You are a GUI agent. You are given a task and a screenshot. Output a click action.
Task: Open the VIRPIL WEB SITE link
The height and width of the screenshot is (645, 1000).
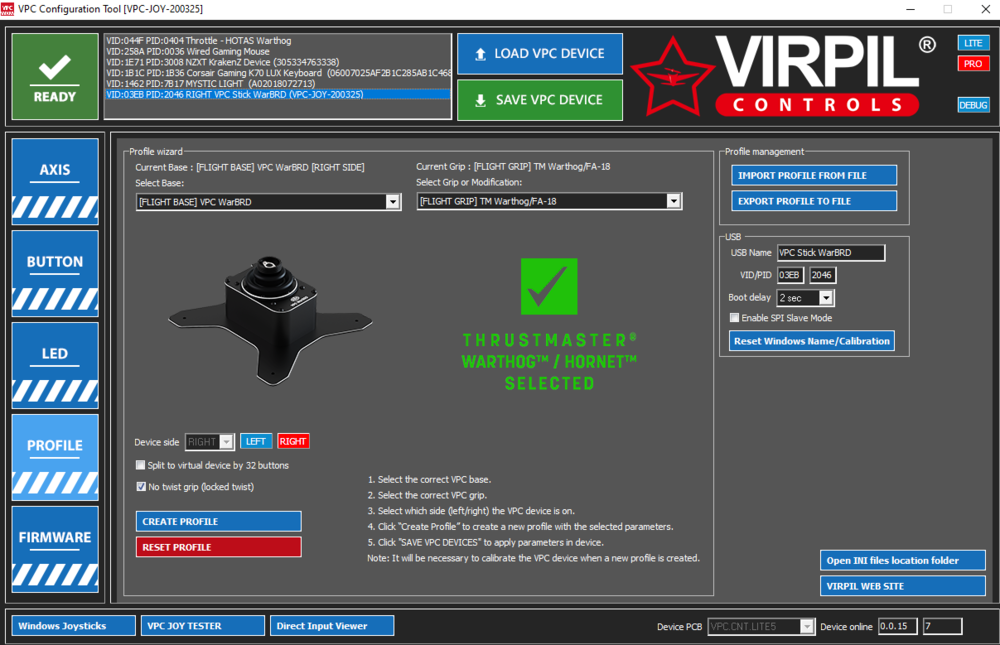(902, 586)
